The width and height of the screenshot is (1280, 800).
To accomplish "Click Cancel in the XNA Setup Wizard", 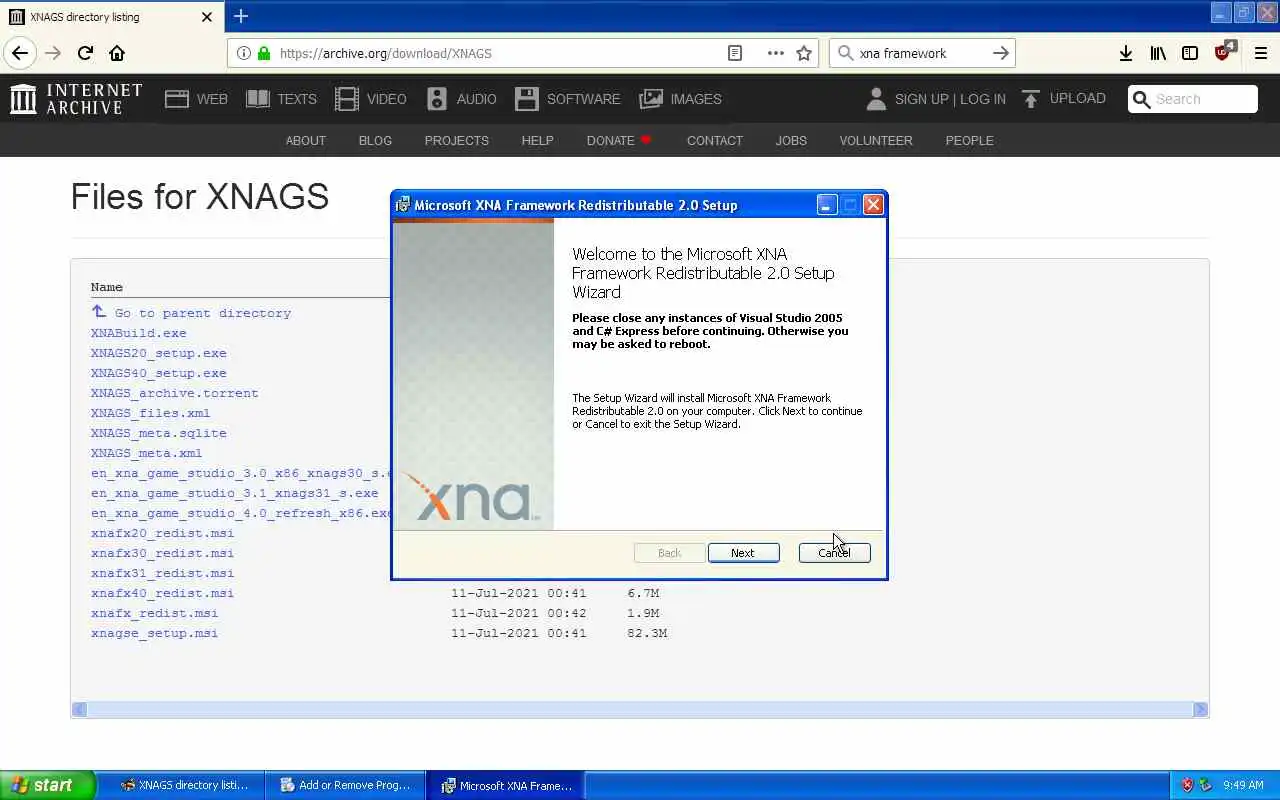I will [834, 553].
